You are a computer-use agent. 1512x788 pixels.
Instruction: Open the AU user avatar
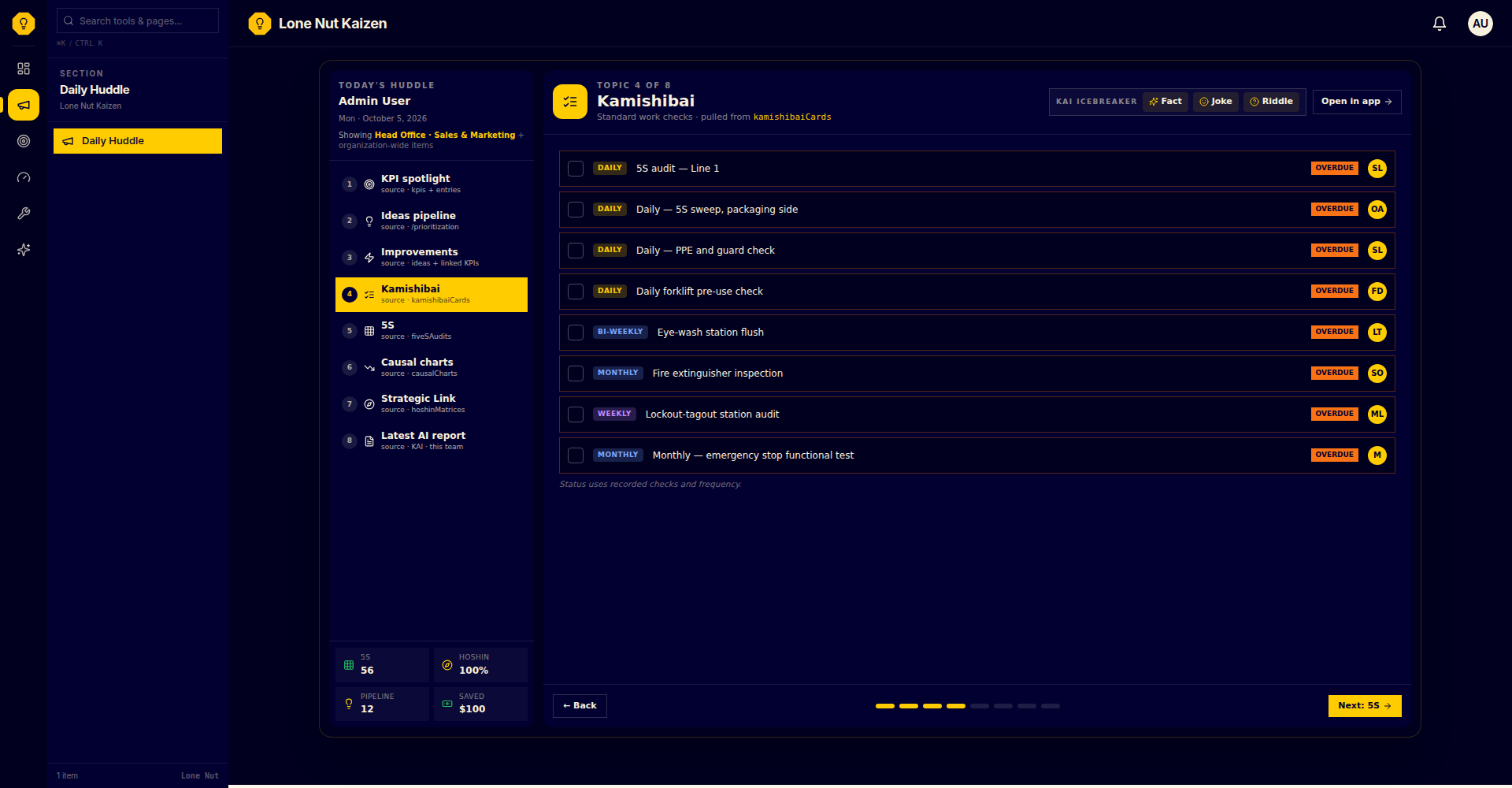(1480, 24)
